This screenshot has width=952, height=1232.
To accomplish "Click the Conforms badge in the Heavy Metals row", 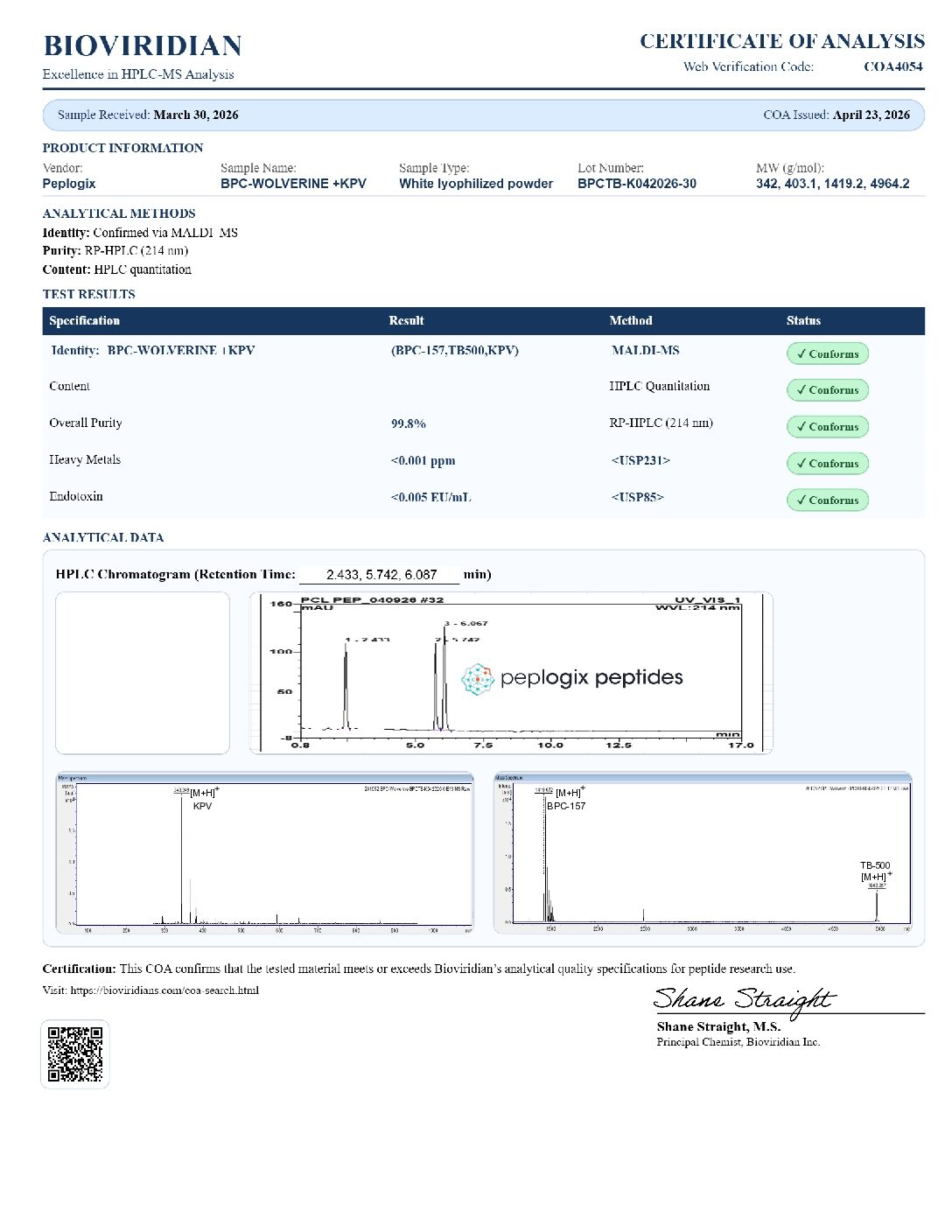I will (x=828, y=464).
